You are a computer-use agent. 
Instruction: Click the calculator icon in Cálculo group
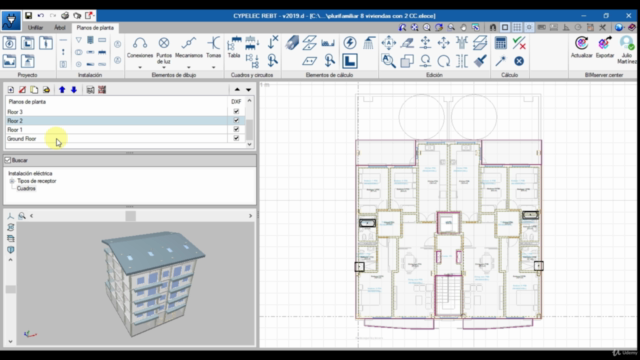click(x=500, y=42)
